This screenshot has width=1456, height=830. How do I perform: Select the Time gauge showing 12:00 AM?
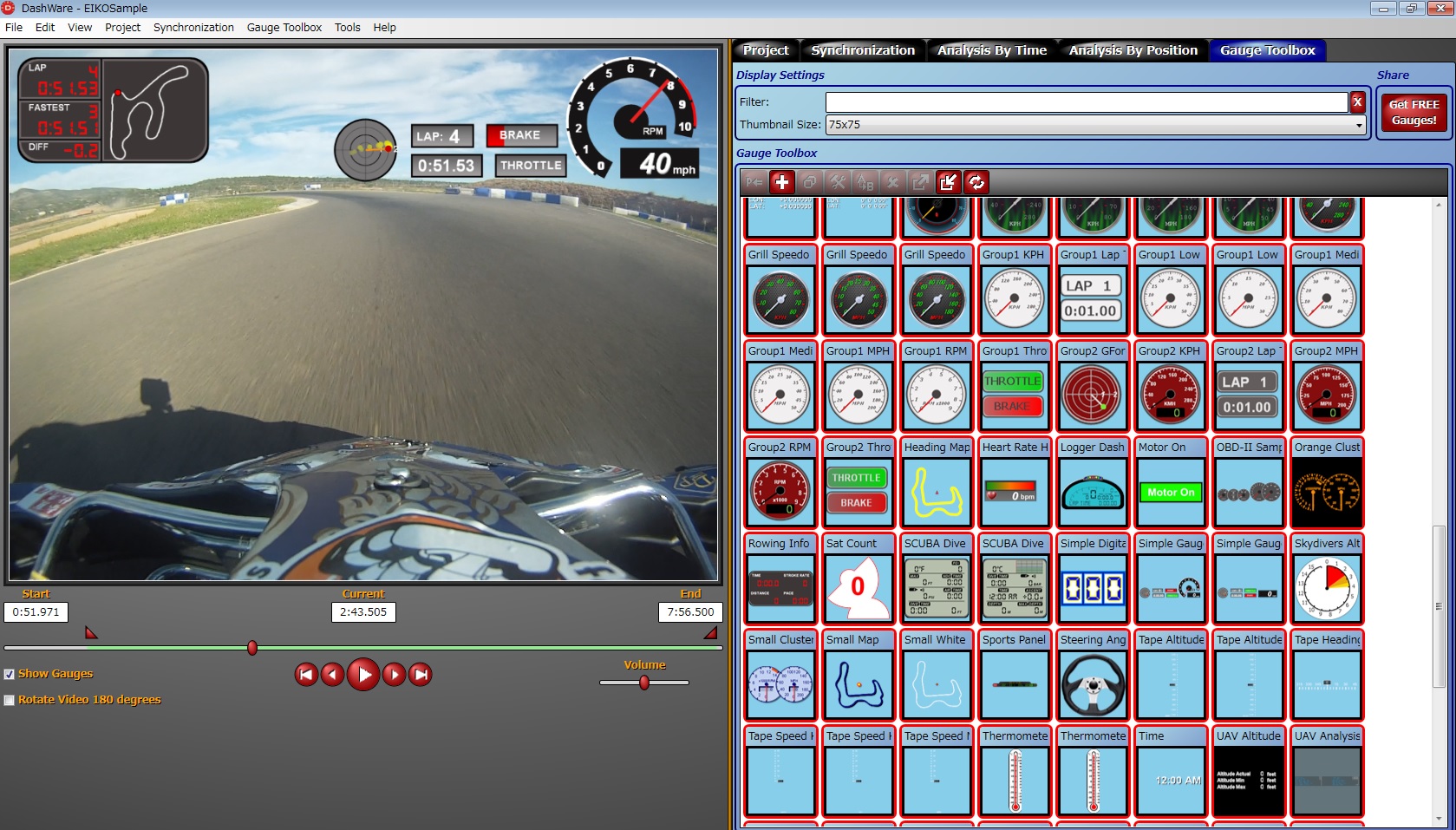1170,771
